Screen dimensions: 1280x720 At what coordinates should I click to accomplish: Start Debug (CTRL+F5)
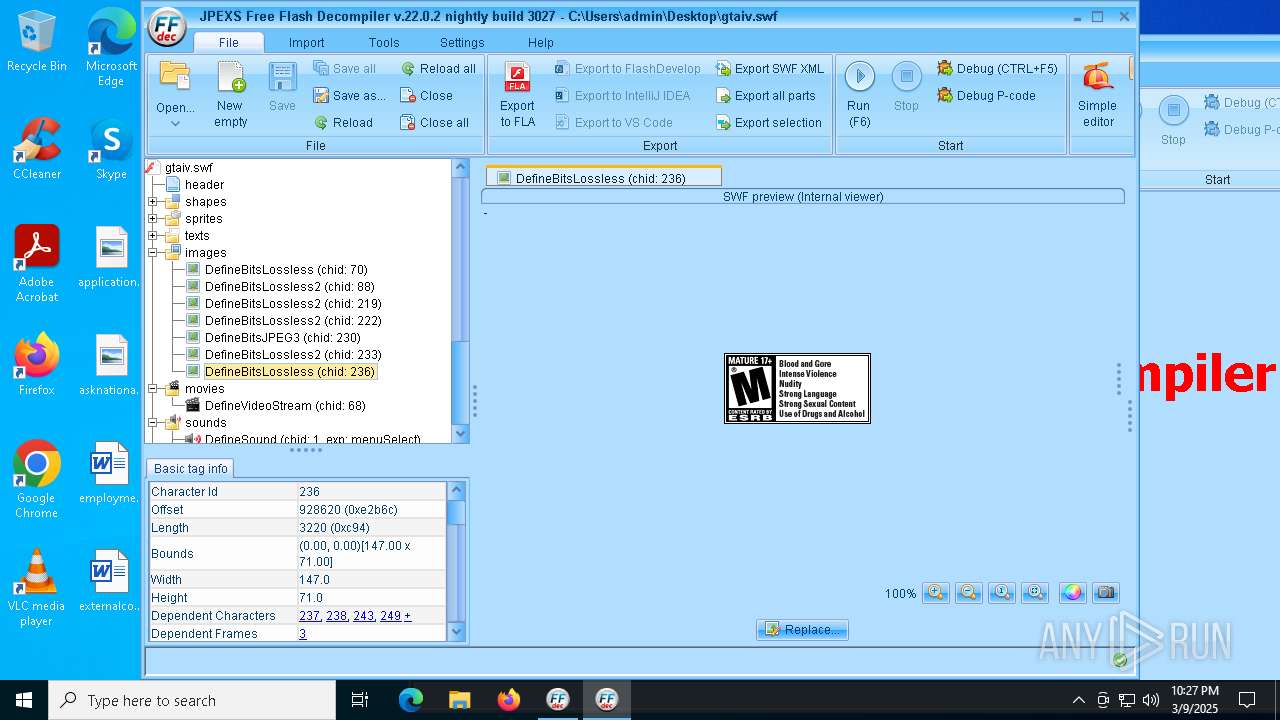[x=997, y=69]
